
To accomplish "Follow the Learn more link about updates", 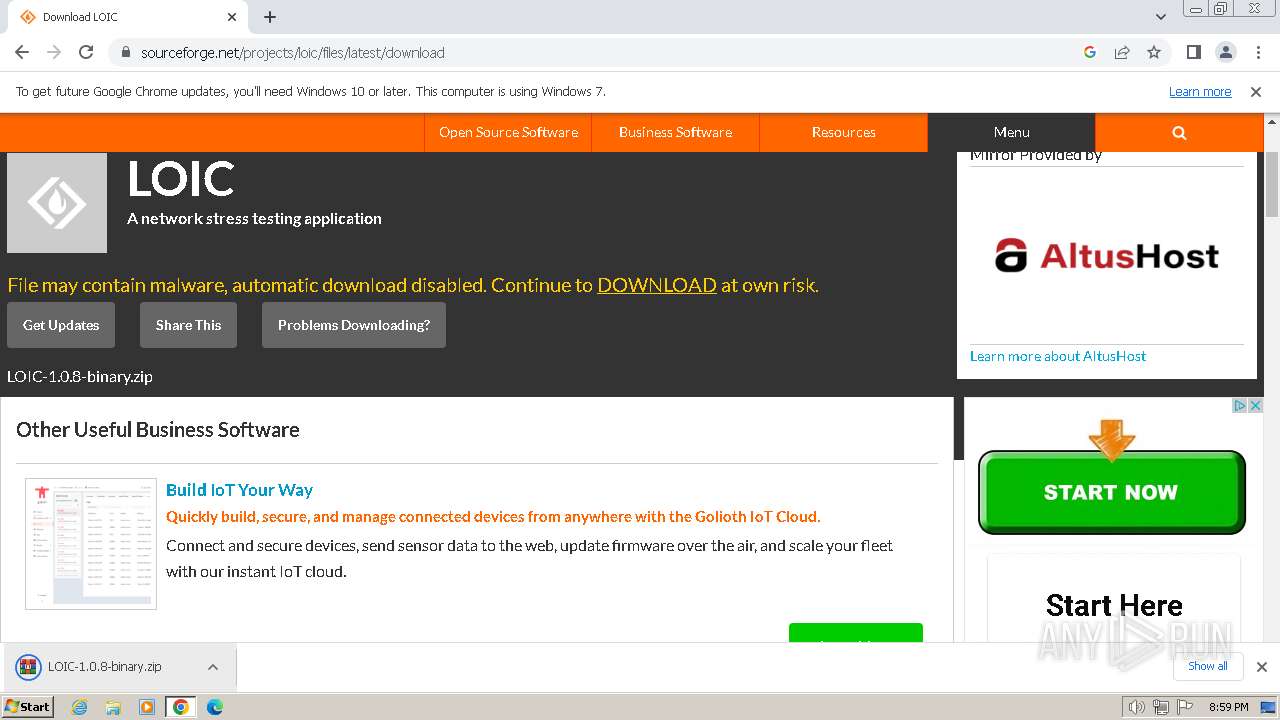I will pyautogui.click(x=1200, y=92).
